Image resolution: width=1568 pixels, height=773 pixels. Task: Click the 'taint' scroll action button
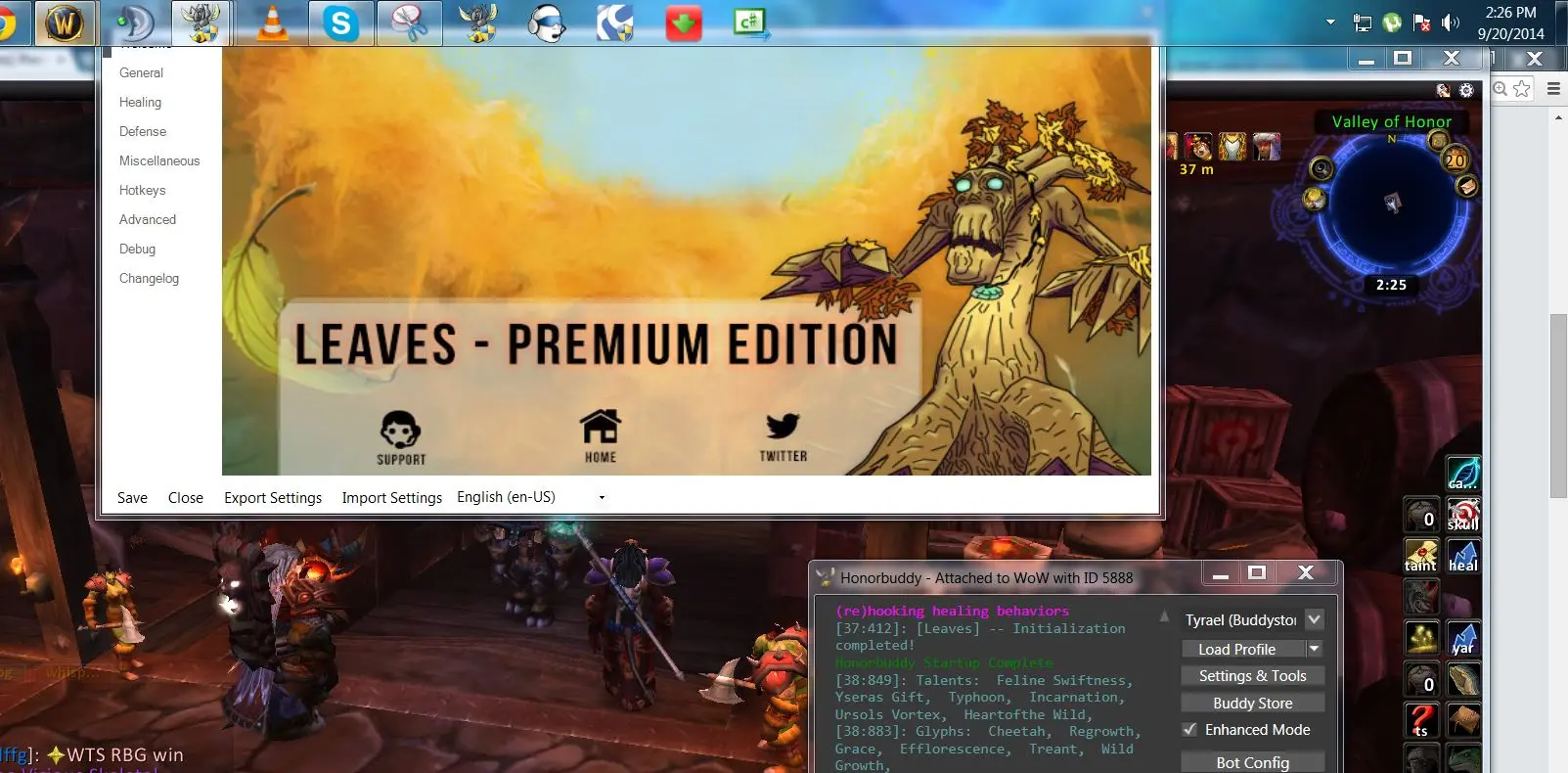click(x=1421, y=556)
